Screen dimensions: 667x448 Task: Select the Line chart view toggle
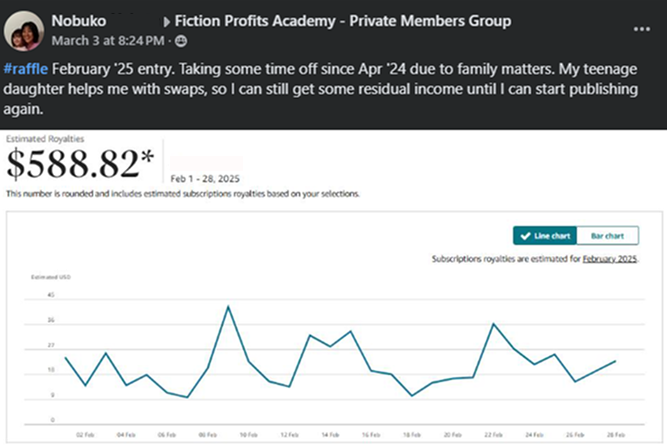point(545,236)
